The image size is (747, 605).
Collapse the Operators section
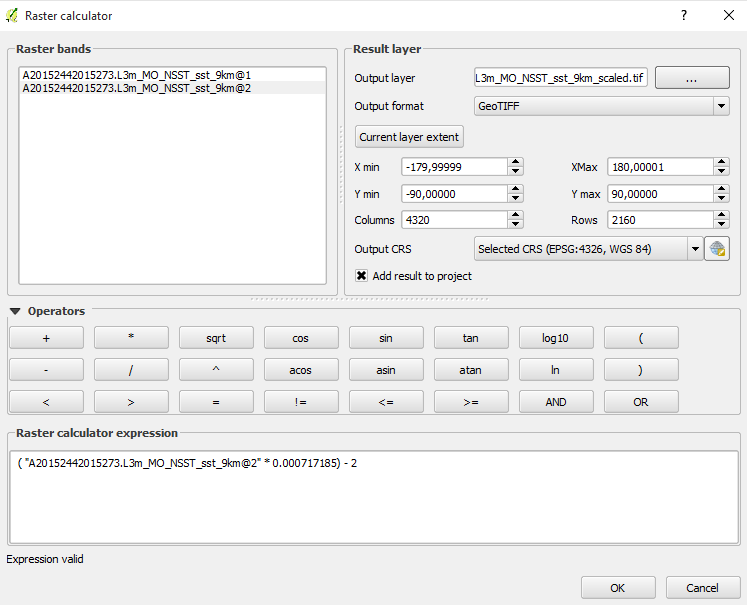pyautogui.click(x=15, y=311)
